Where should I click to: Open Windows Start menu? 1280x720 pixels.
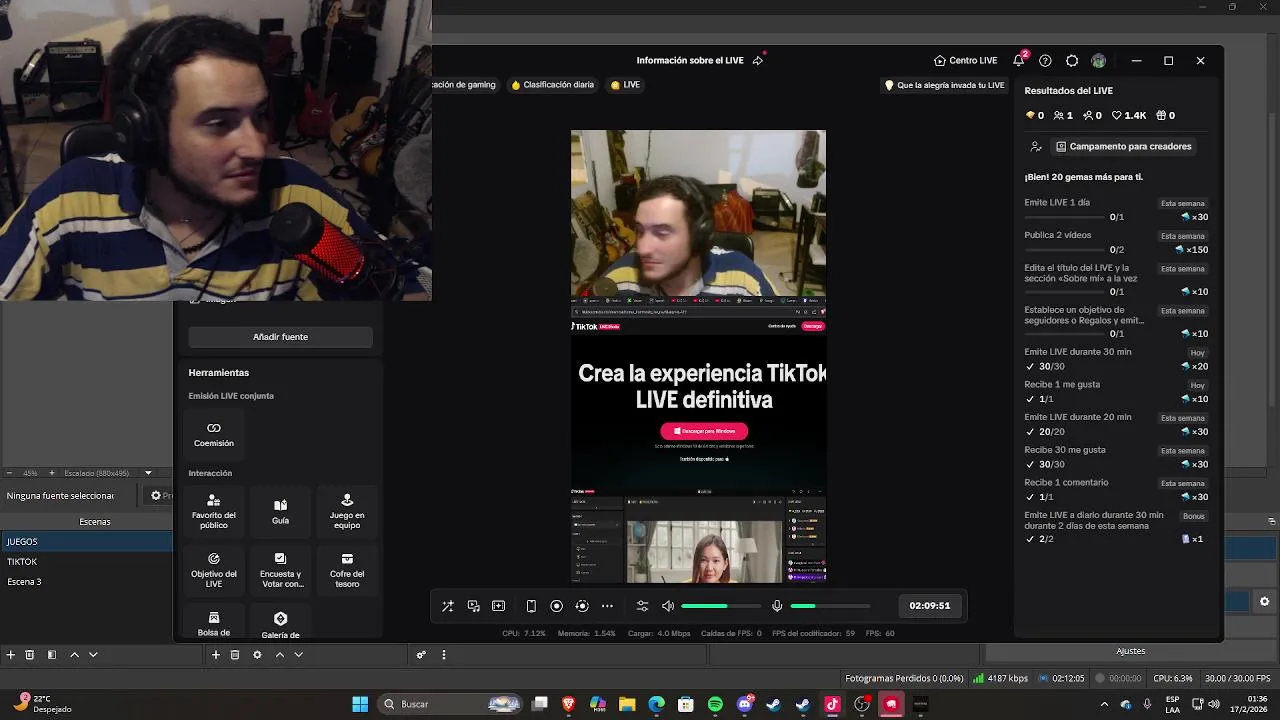[360, 704]
